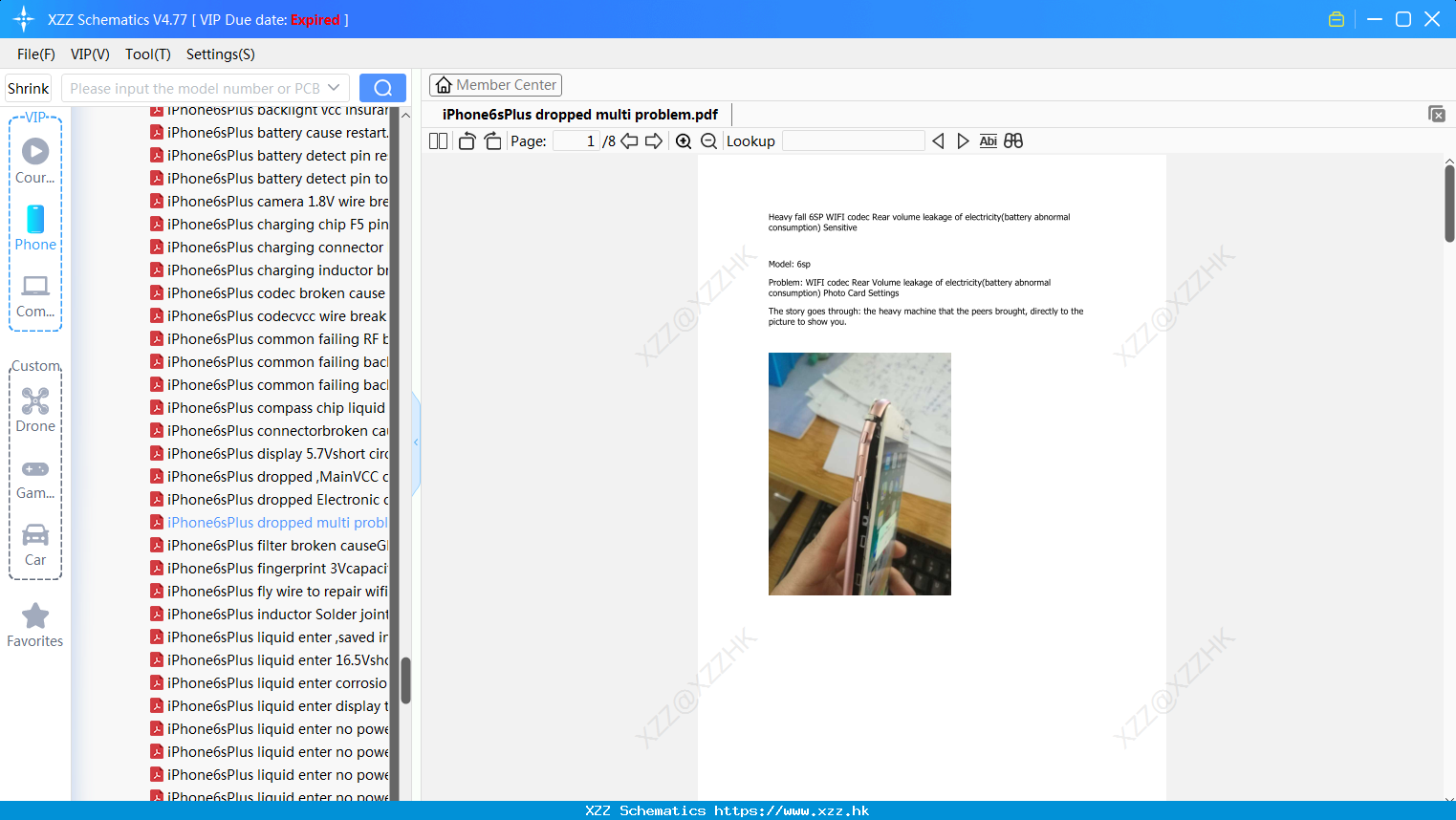Rotate the page counterclockwise
This screenshot has width=1456, height=820.
[467, 141]
